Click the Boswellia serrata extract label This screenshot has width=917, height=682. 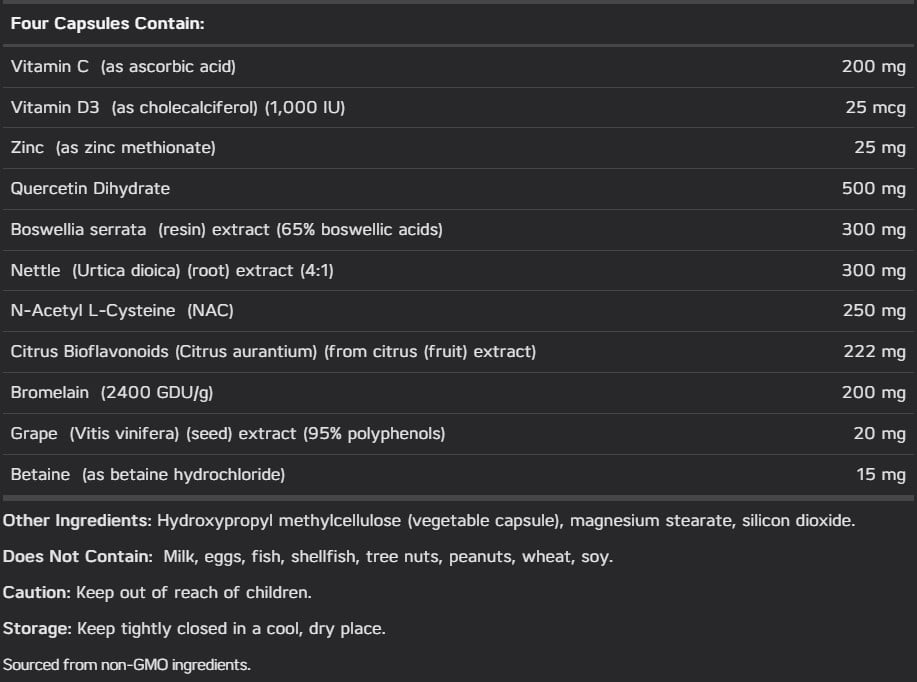coord(226,230)
